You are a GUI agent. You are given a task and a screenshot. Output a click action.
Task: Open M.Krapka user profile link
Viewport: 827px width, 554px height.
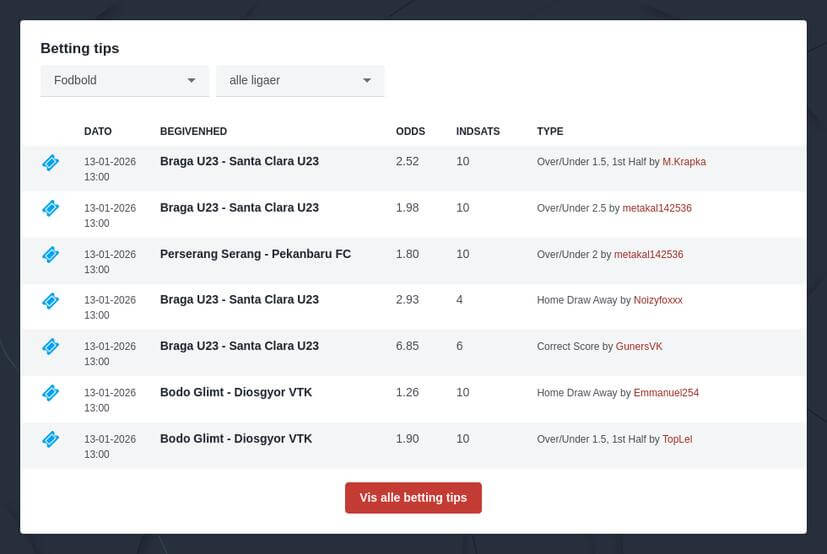pyautogui.click(x=684, y=162)
